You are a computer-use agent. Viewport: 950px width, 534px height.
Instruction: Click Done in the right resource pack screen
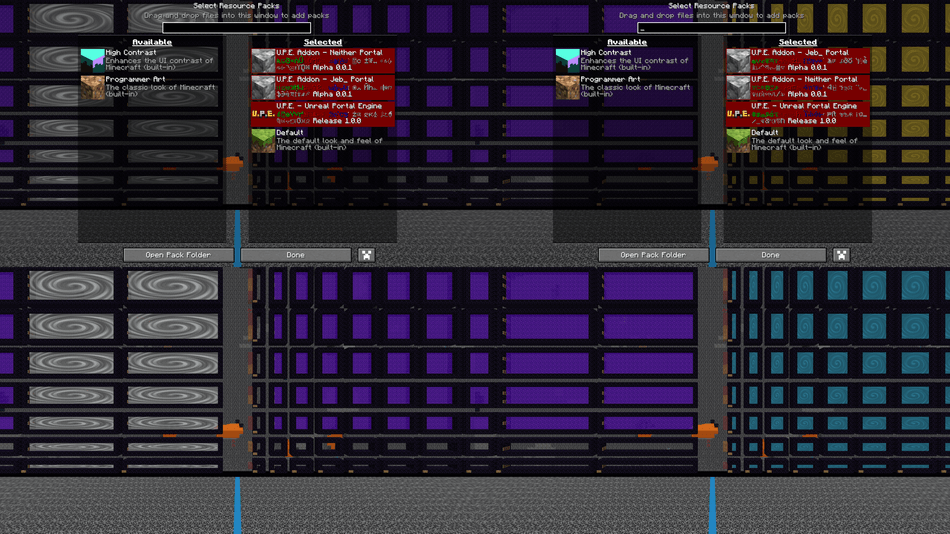tap(771, 255)
